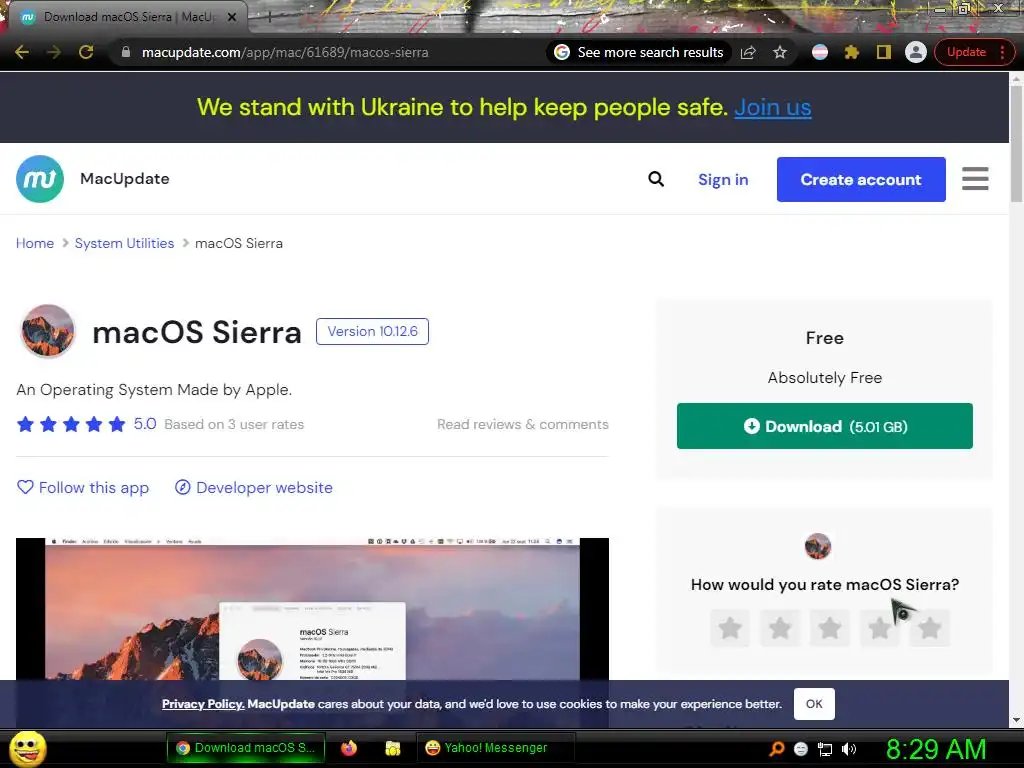Image resolution: width=1024 pixels, height=768 pixels.
Task: Switch to Download macOS S... taskbar item
Action: pyautogui.click(x=246, y=748)
